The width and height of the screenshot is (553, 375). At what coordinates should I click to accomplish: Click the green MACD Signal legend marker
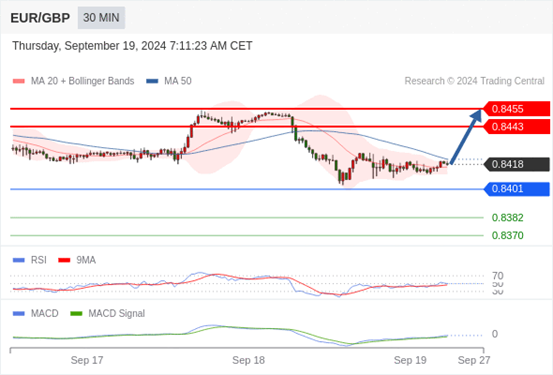click(76, 314)
